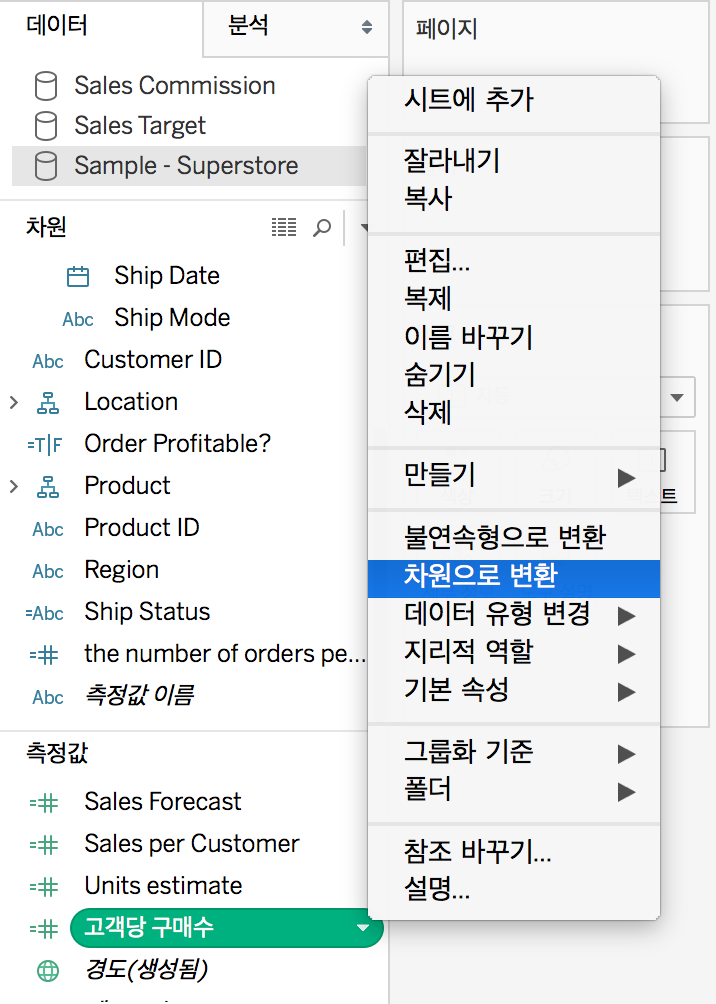716x1004 pixels.
Task: Choose 편집... from the context menu
Action: tap(514, 261)
